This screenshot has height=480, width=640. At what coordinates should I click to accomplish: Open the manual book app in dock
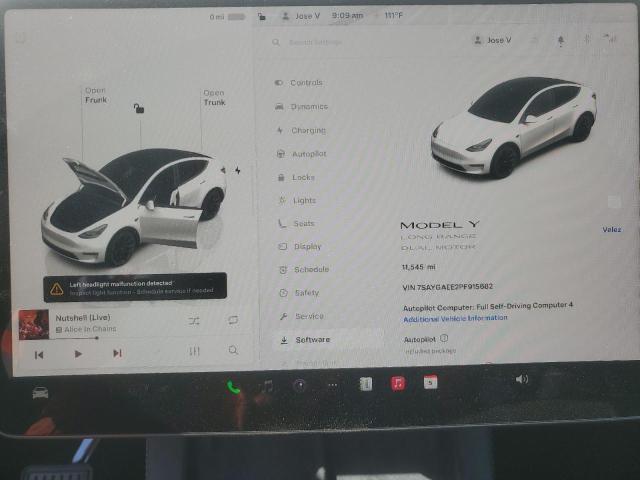tap(366, 384)
